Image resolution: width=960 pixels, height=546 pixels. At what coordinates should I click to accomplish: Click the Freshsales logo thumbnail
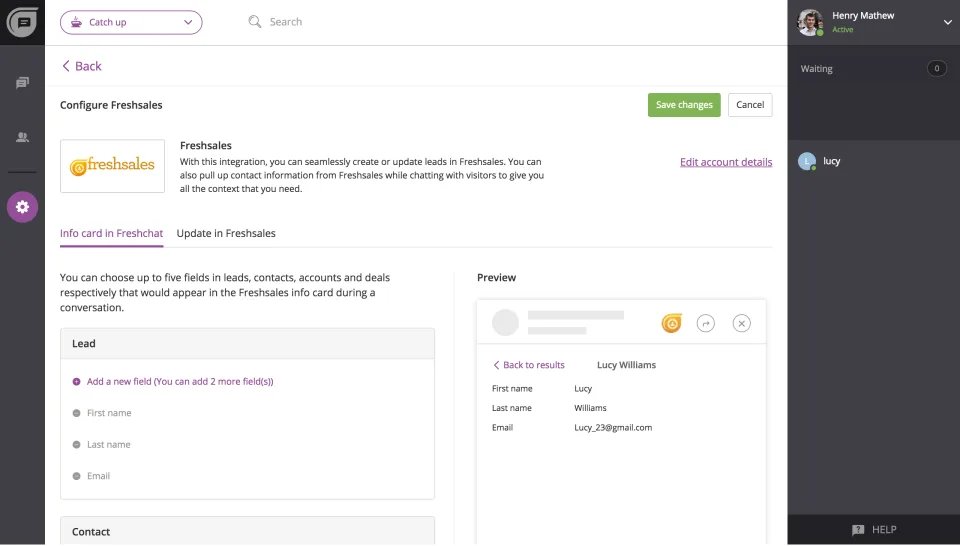pyautogui.click(x=113, y=166)
